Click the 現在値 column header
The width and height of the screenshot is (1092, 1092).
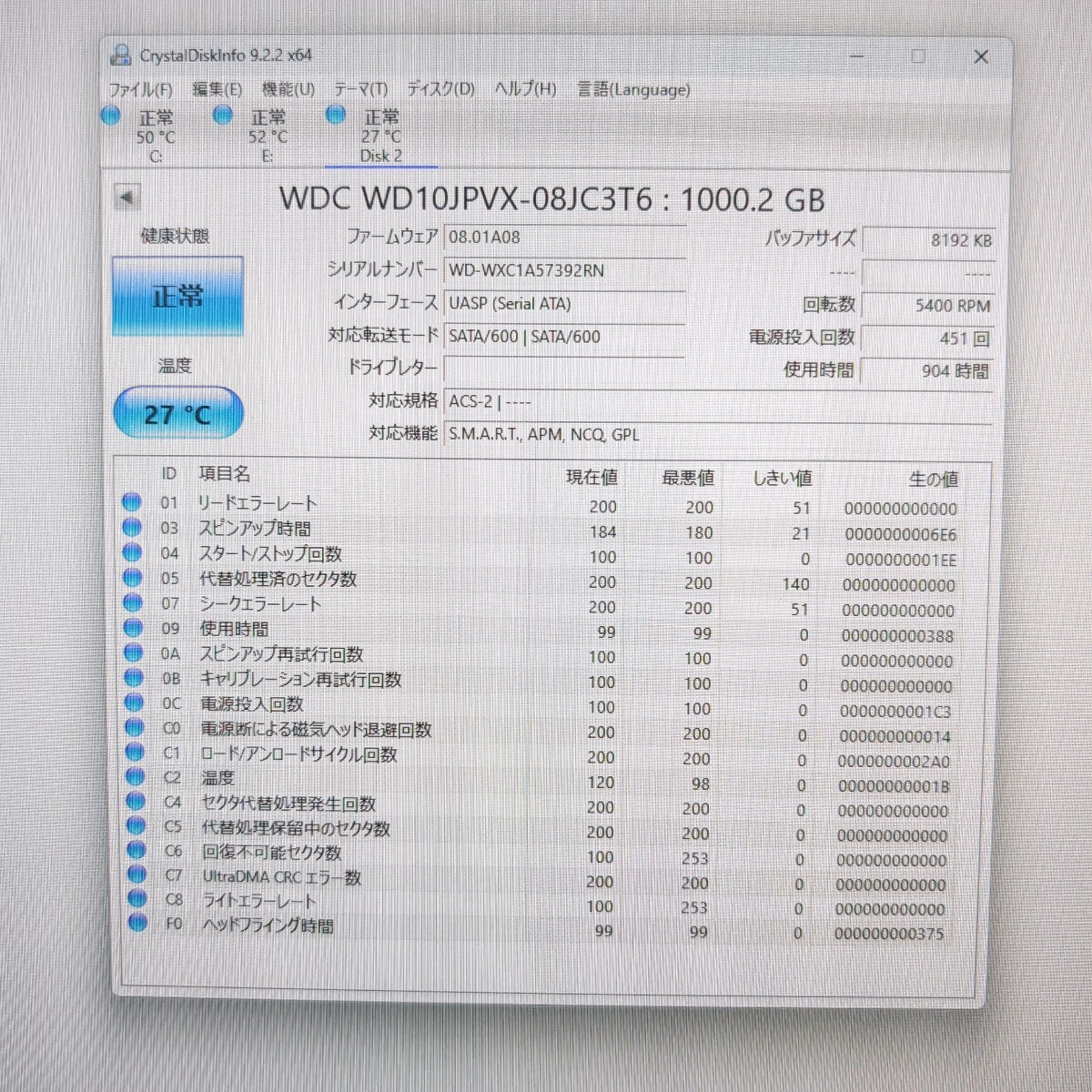click(x=591, y=477)
